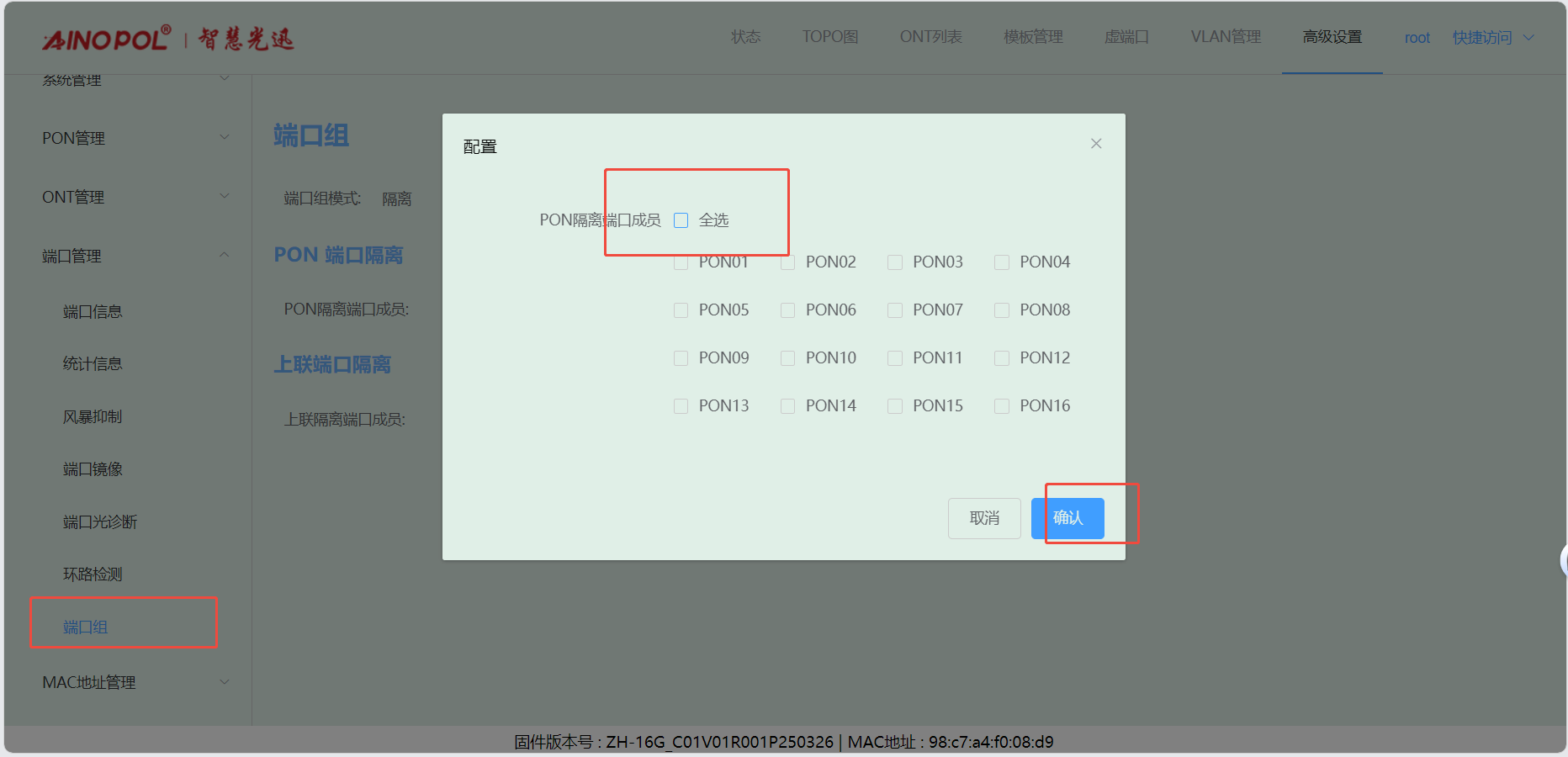
Task: Close the 配置 dialog with X icon
Action: tap(1095, 144)
